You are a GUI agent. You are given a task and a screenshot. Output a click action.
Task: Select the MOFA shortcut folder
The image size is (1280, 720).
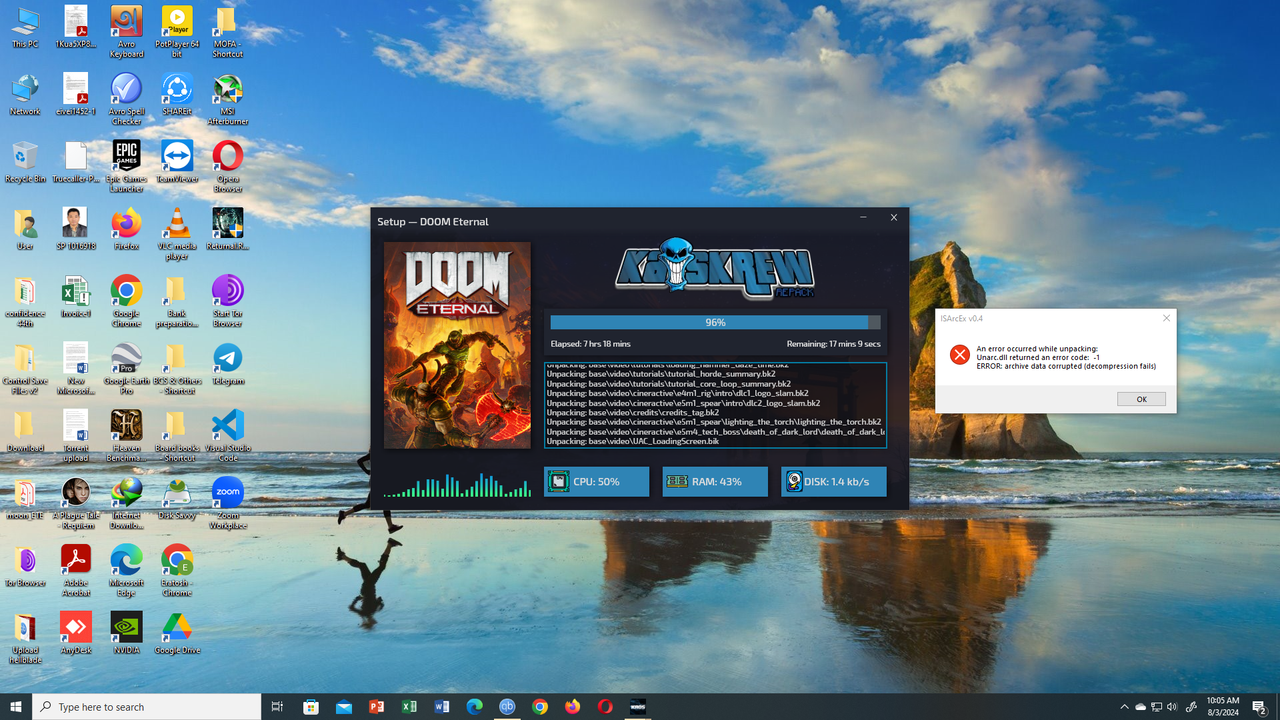228,32
